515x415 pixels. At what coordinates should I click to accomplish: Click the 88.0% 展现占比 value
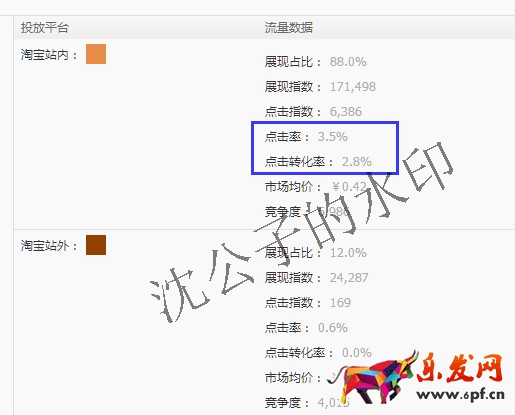[x=348, y=62]
